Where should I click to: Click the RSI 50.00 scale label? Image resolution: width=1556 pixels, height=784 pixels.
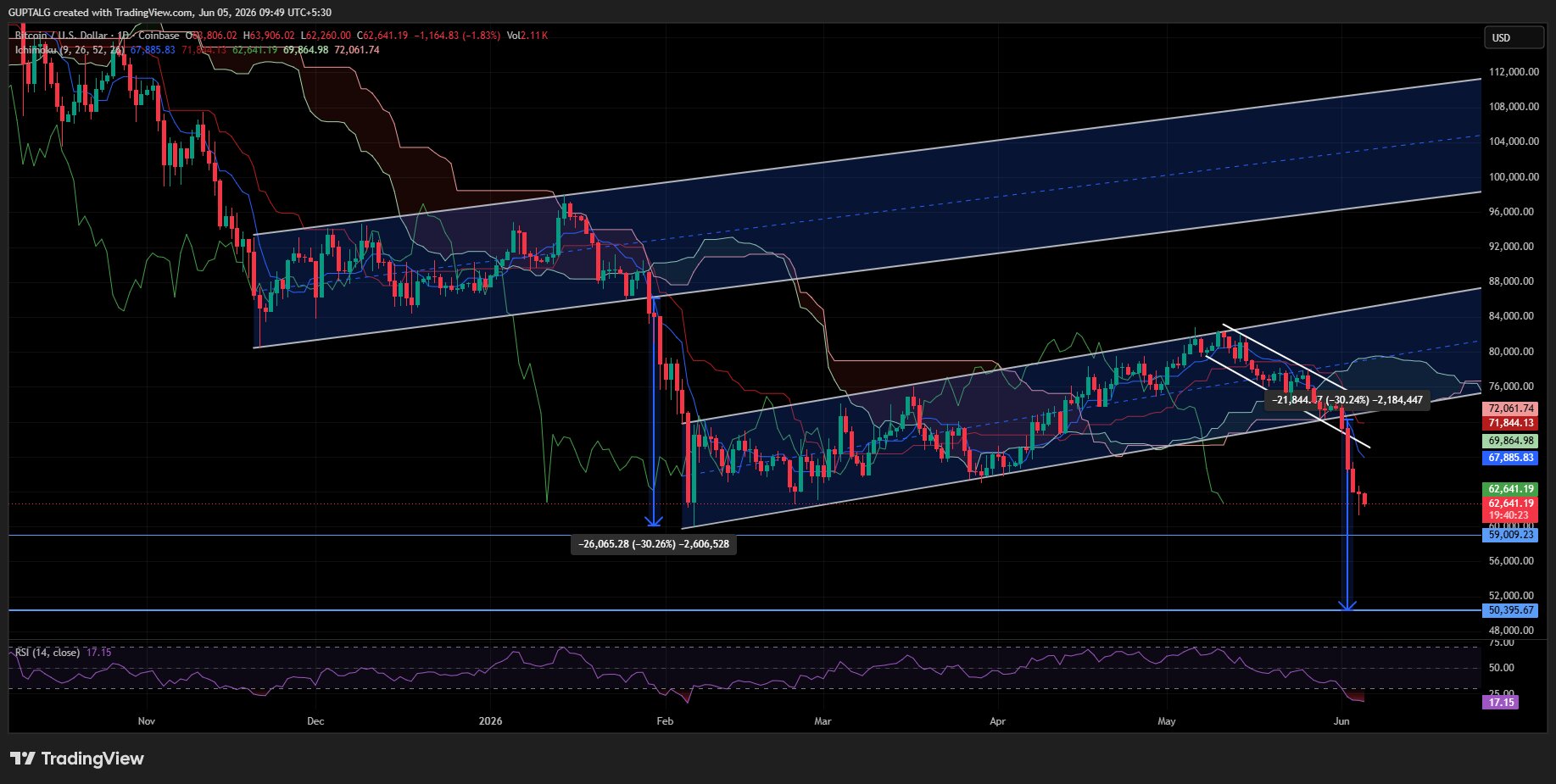tap(1501, 668)
